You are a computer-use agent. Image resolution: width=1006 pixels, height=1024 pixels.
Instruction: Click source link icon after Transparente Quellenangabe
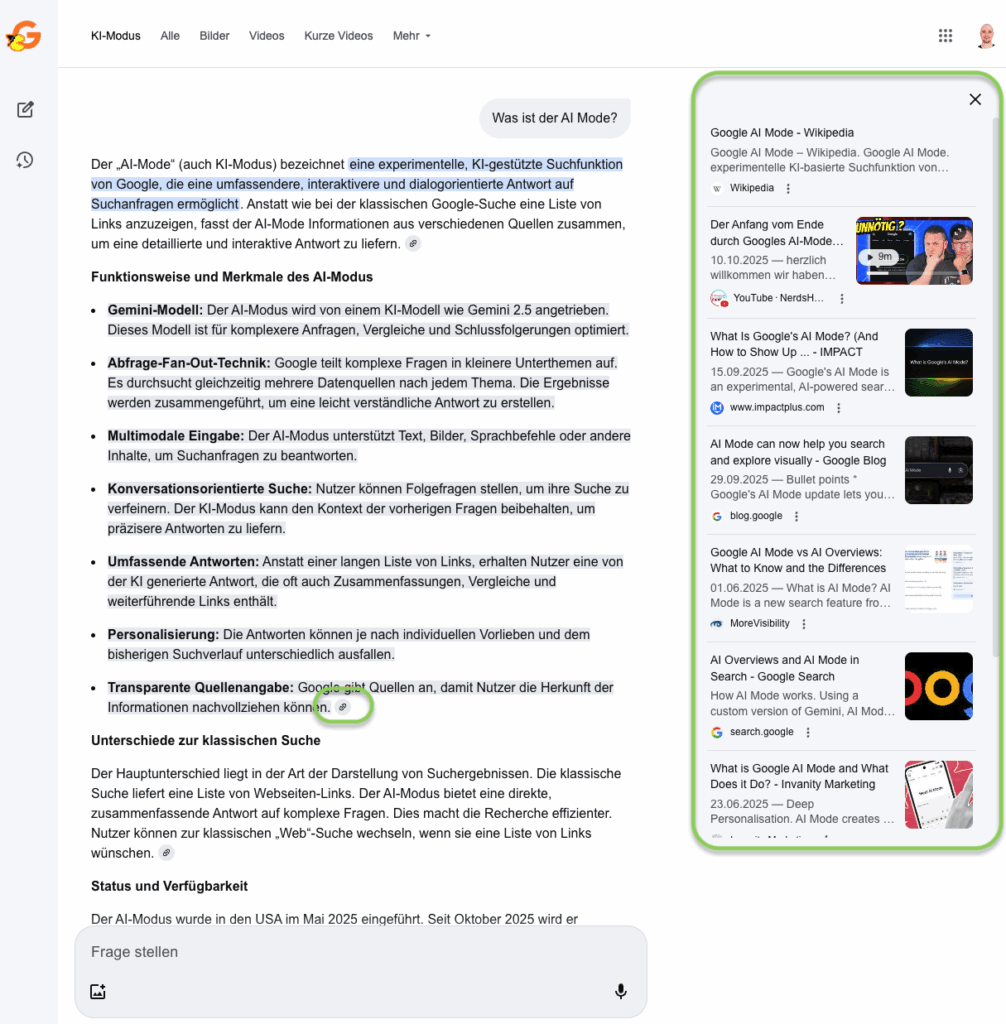point(343,707)
